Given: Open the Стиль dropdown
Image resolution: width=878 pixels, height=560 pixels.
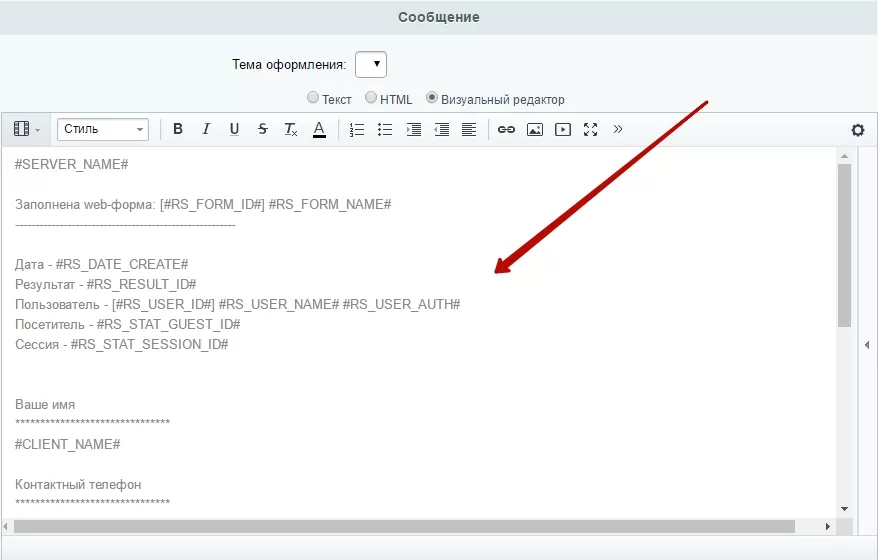Looking at the screenshot, I should (x=103, y=129).
